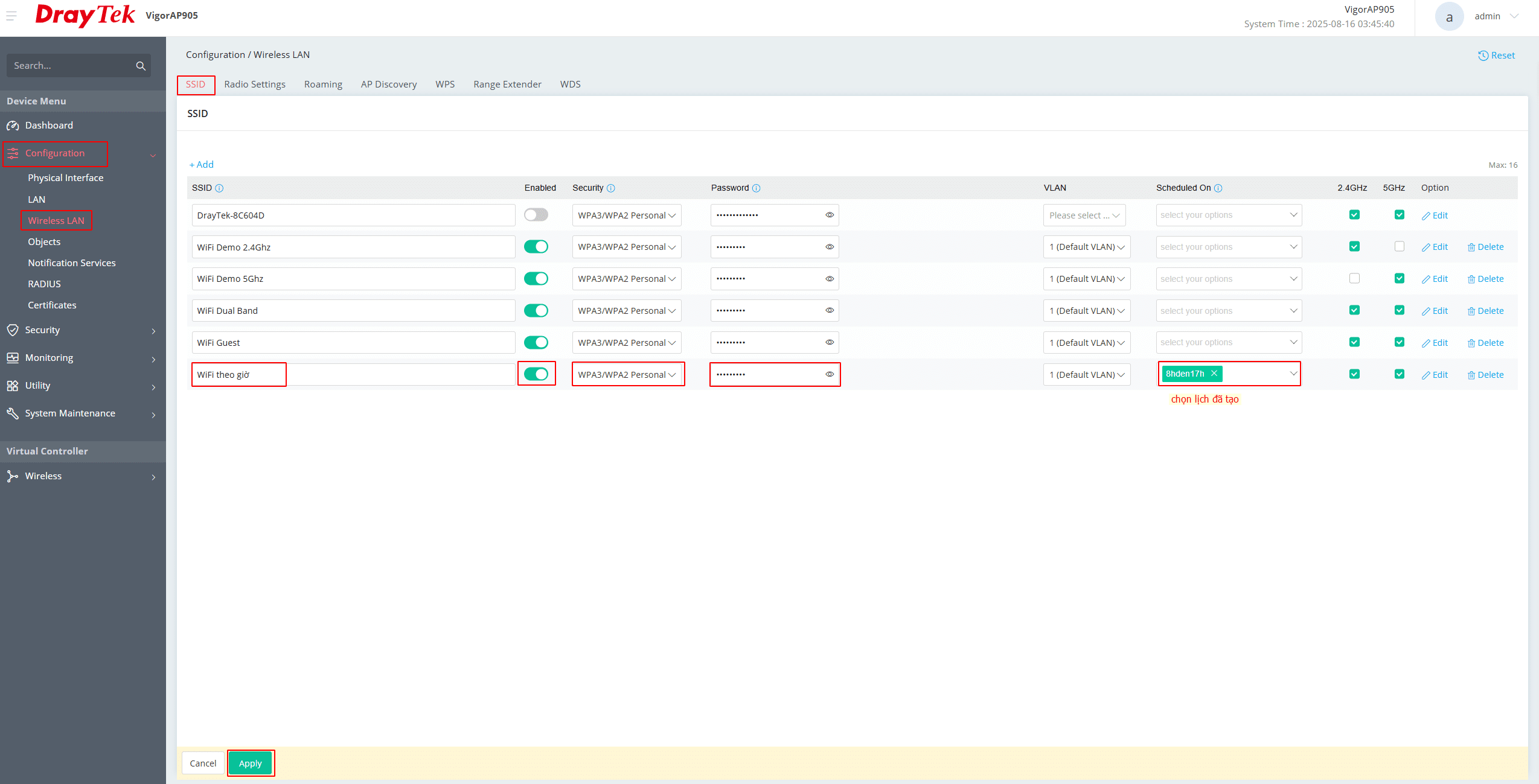The width and height of the screenshot is (1539, 784).
Task: Click the Virtual Controller Wireless icon
Action: [x=13, y=476]
